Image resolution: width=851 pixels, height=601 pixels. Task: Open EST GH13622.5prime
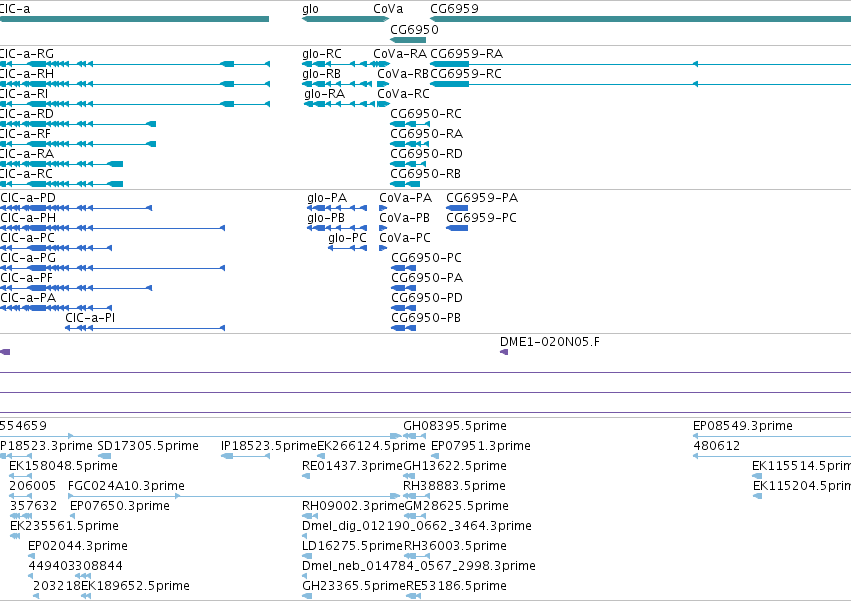[409, 476]
